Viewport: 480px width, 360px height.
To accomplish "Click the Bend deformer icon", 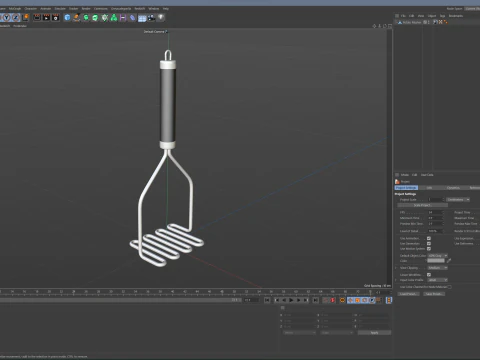I will point(133,18).
